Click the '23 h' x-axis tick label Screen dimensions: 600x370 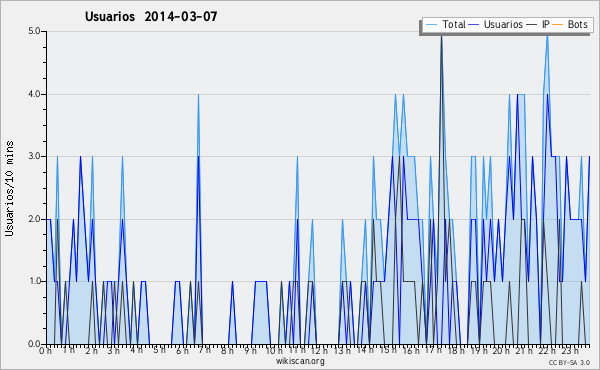[x=570, y=350]
